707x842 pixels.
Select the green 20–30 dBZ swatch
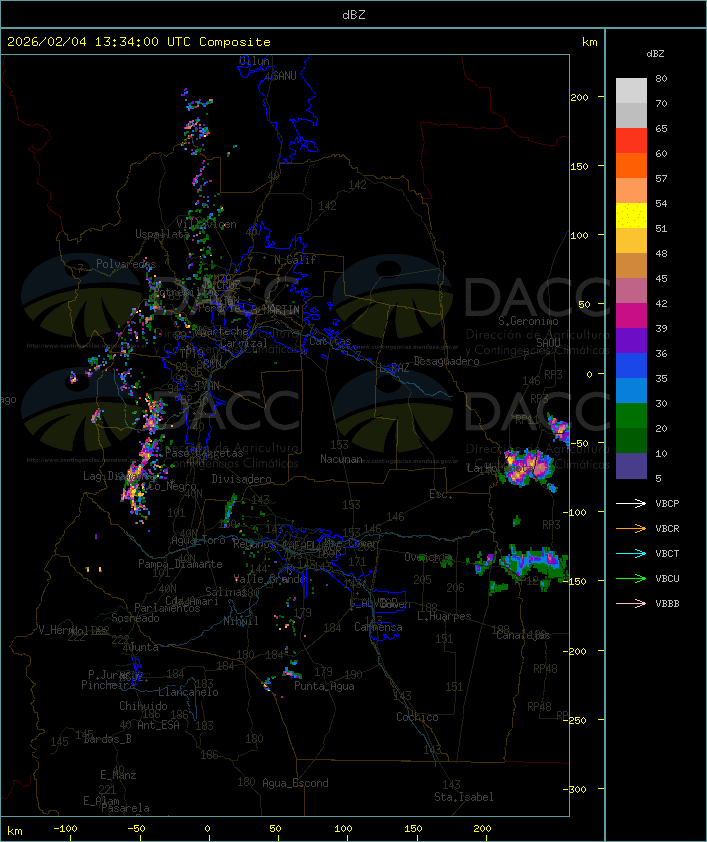pos(631,416)
